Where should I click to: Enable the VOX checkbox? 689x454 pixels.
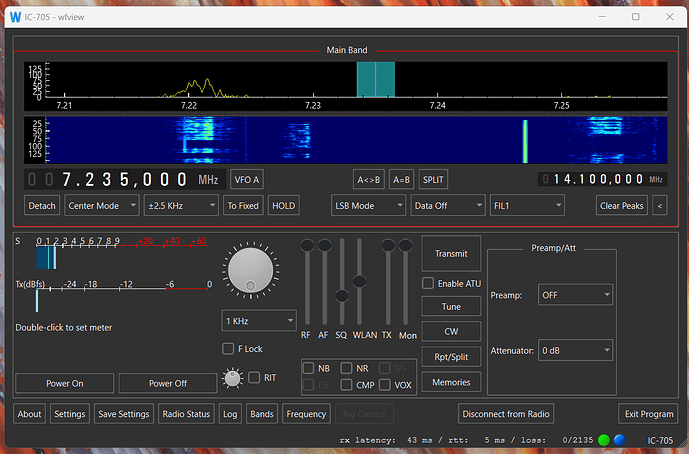tap(384, 385)
